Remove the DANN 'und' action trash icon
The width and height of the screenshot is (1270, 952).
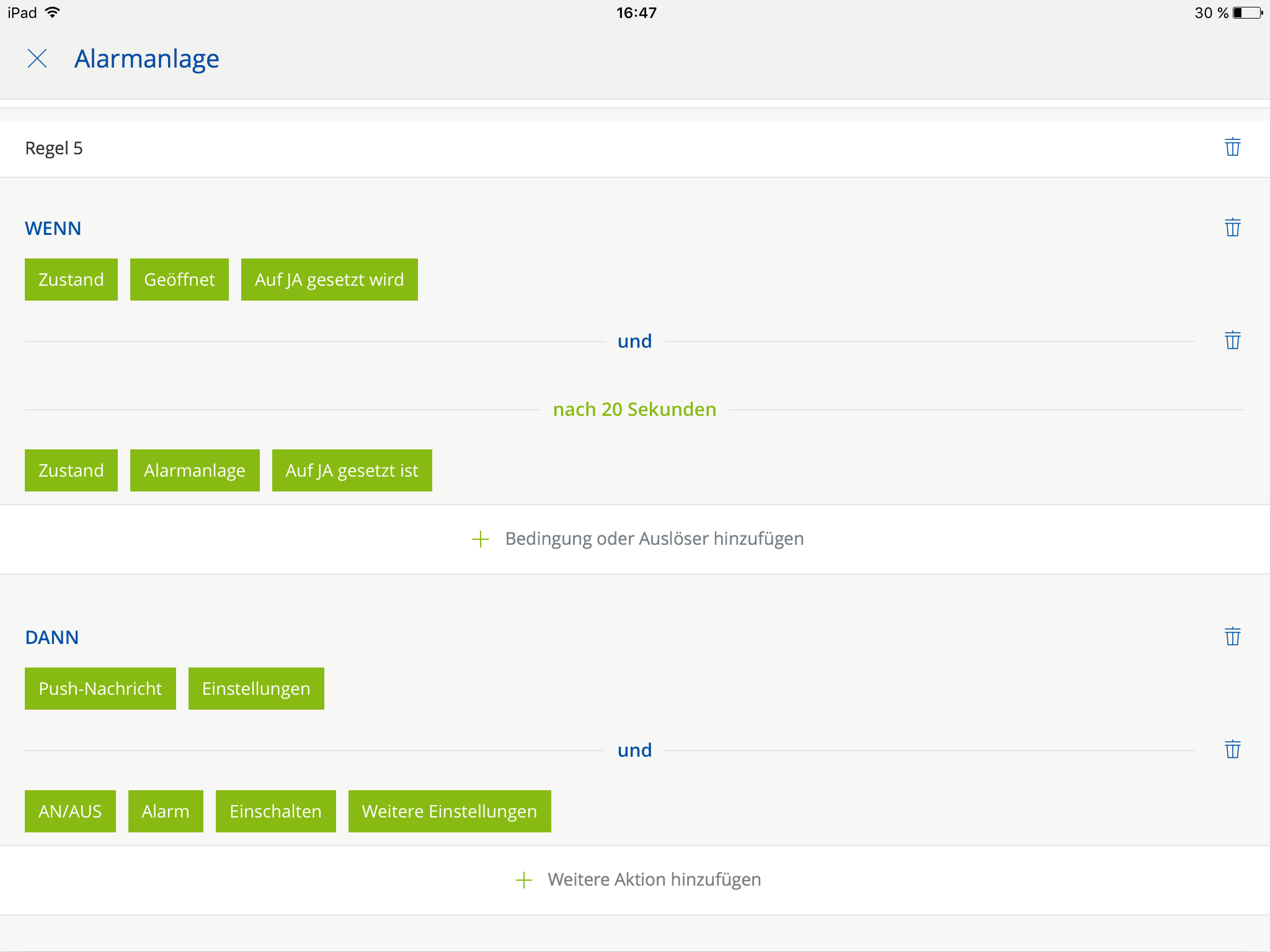tap(1232, 749)
